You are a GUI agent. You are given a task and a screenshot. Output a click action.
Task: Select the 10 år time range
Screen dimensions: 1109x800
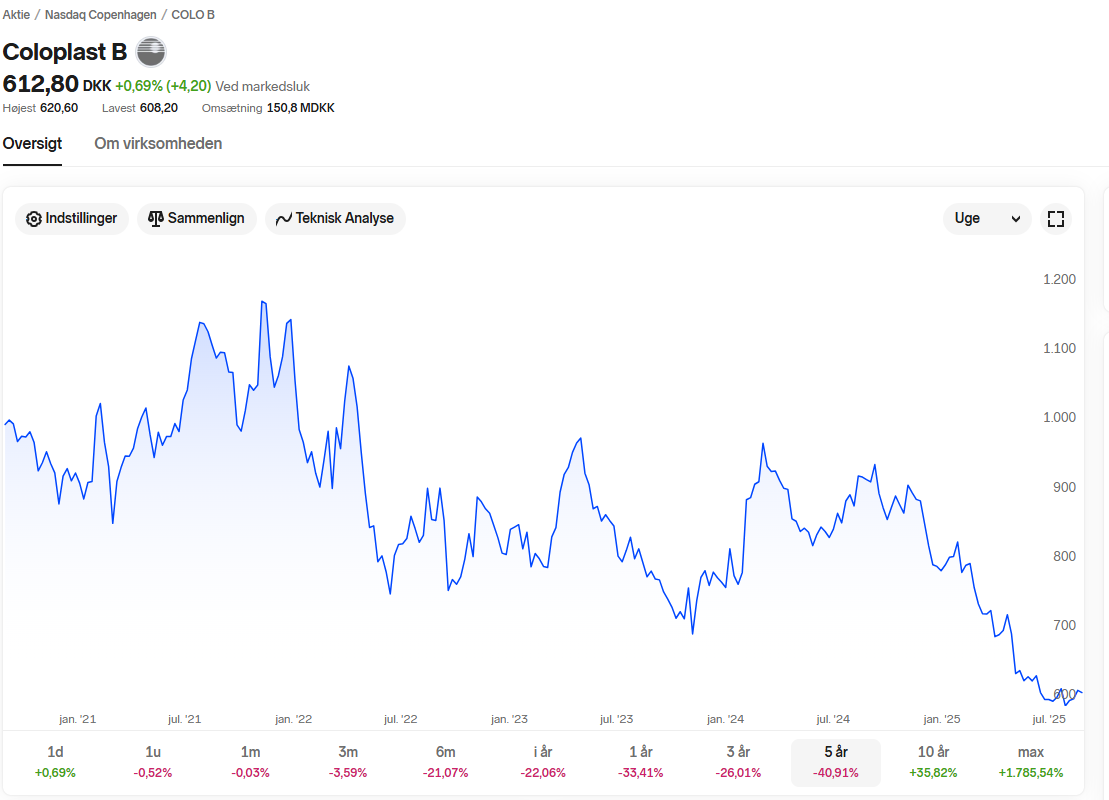[x=934, y=762]
